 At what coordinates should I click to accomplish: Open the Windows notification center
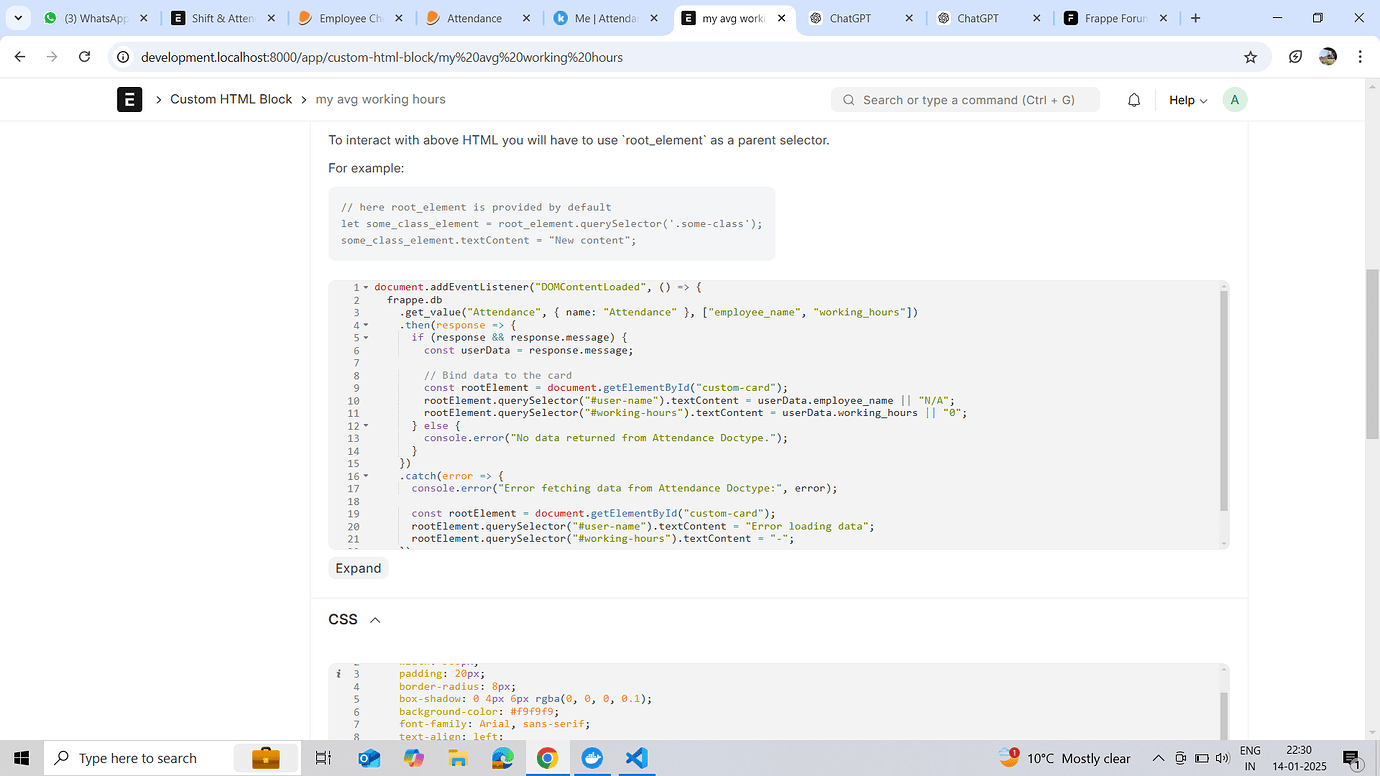(1352, 758)
